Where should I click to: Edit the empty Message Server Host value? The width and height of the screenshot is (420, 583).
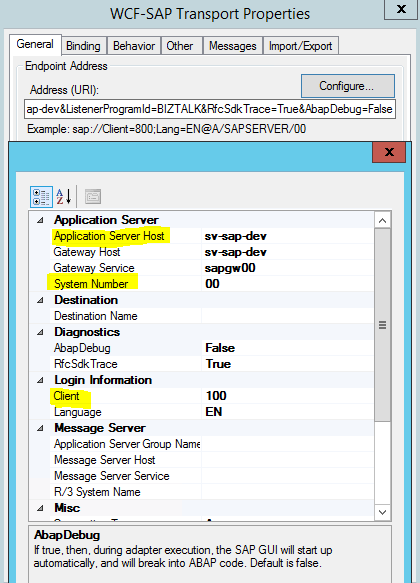[x=287, y=460]
